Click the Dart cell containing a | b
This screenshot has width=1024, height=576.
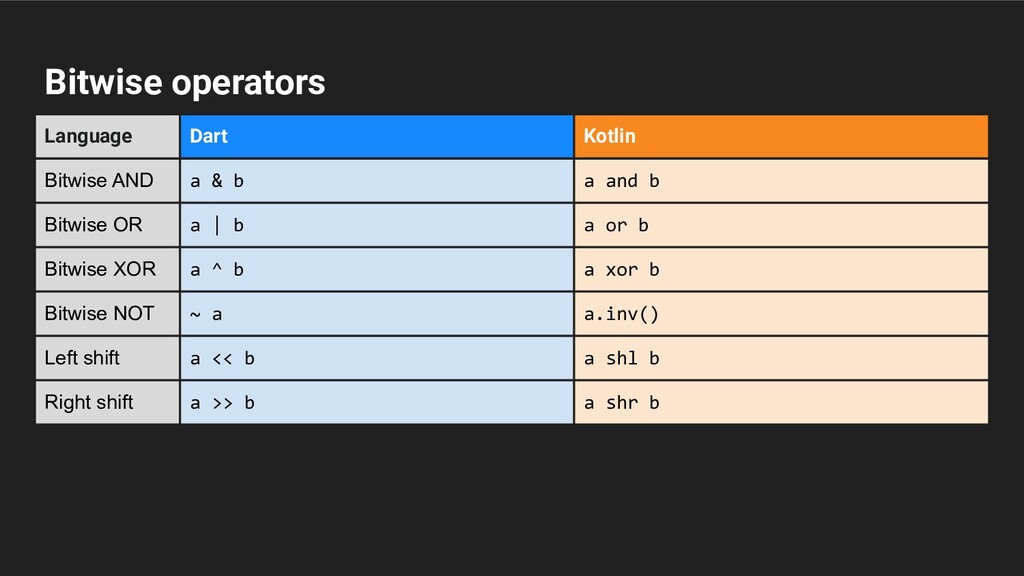[376, 225]
